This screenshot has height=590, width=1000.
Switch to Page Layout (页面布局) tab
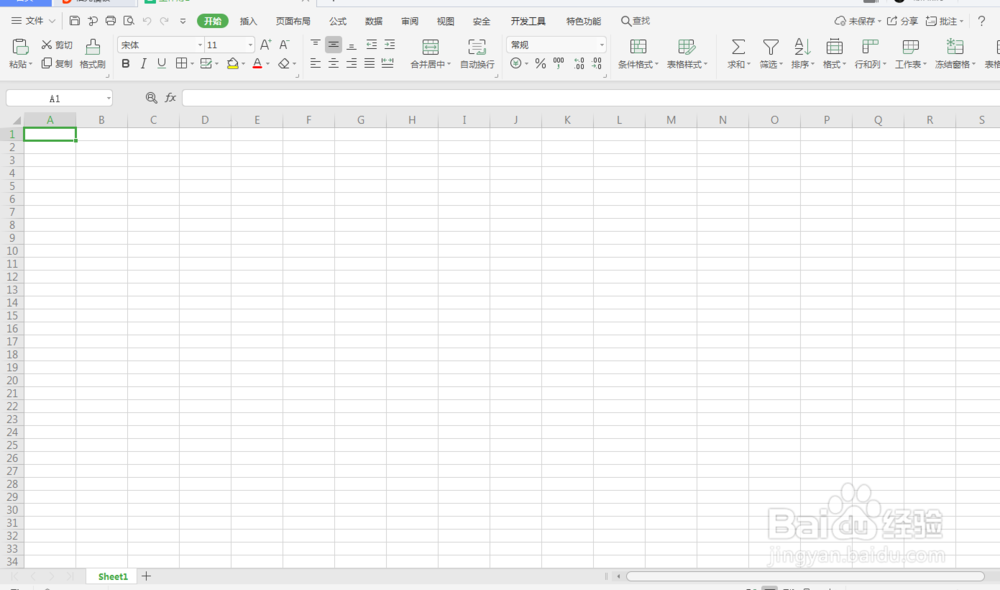click(x=293, y=21)
